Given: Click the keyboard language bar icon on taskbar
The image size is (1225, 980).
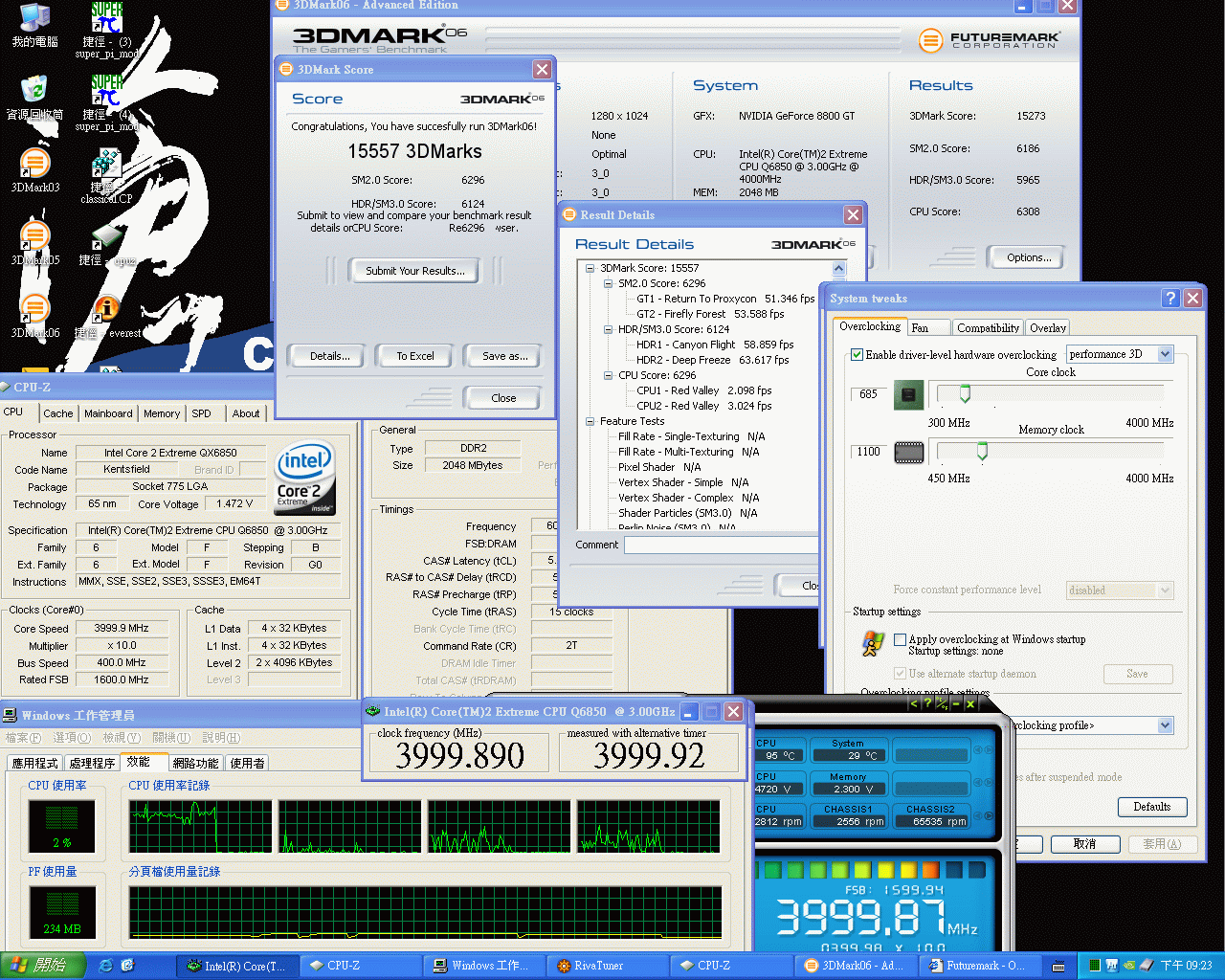Looking at the screenshot, I should coord(1058,966).
